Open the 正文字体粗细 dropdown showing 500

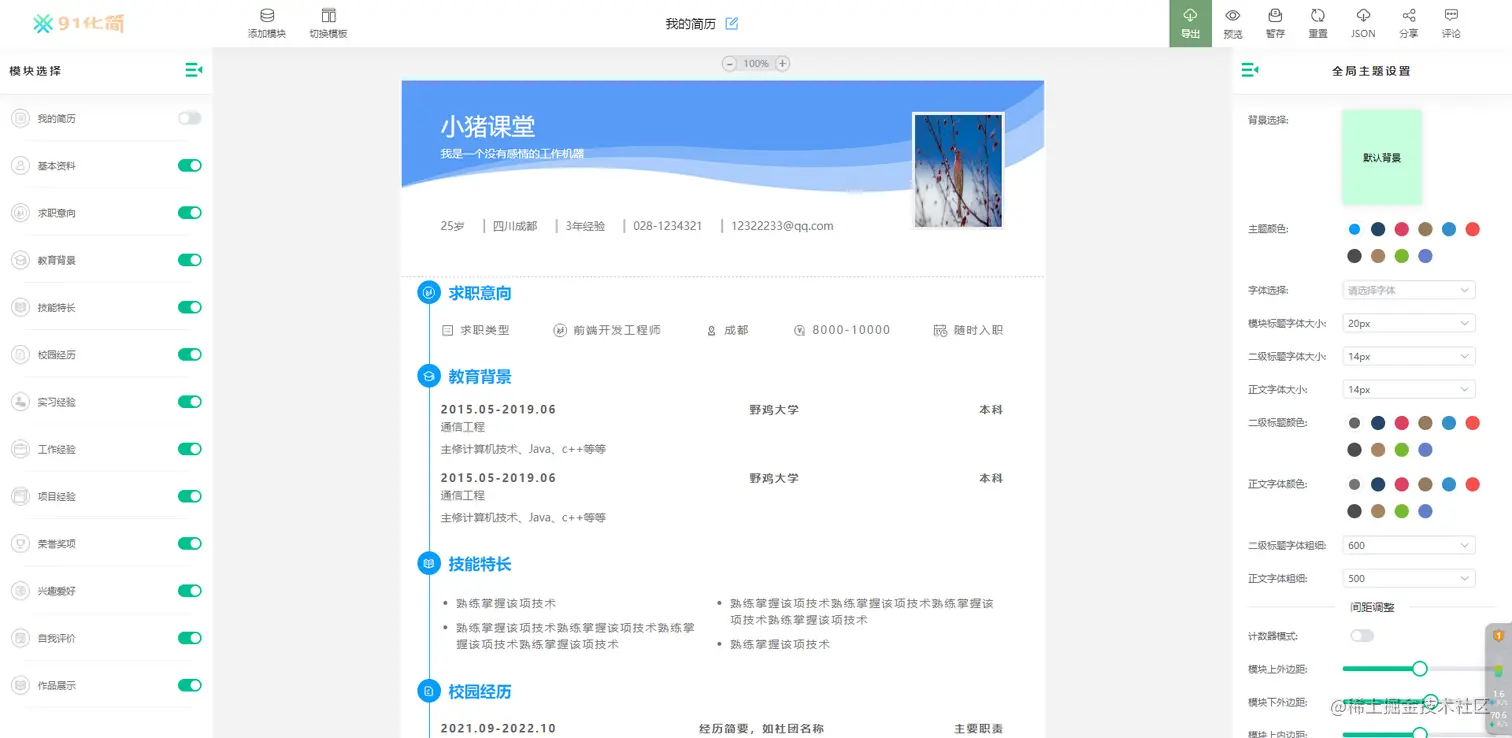(1409, 578)
